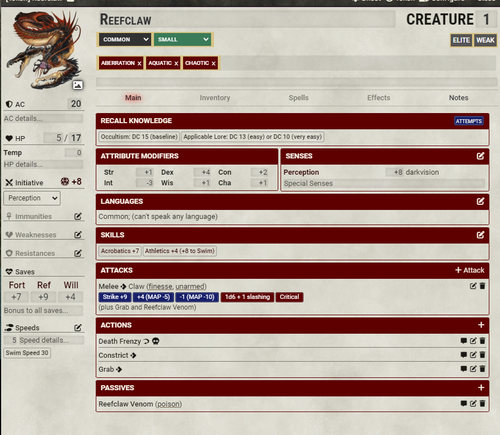This screenshot has width=500, height=435.
Task: Add a new action with plus icon
Action: click(x=481, y=325)
